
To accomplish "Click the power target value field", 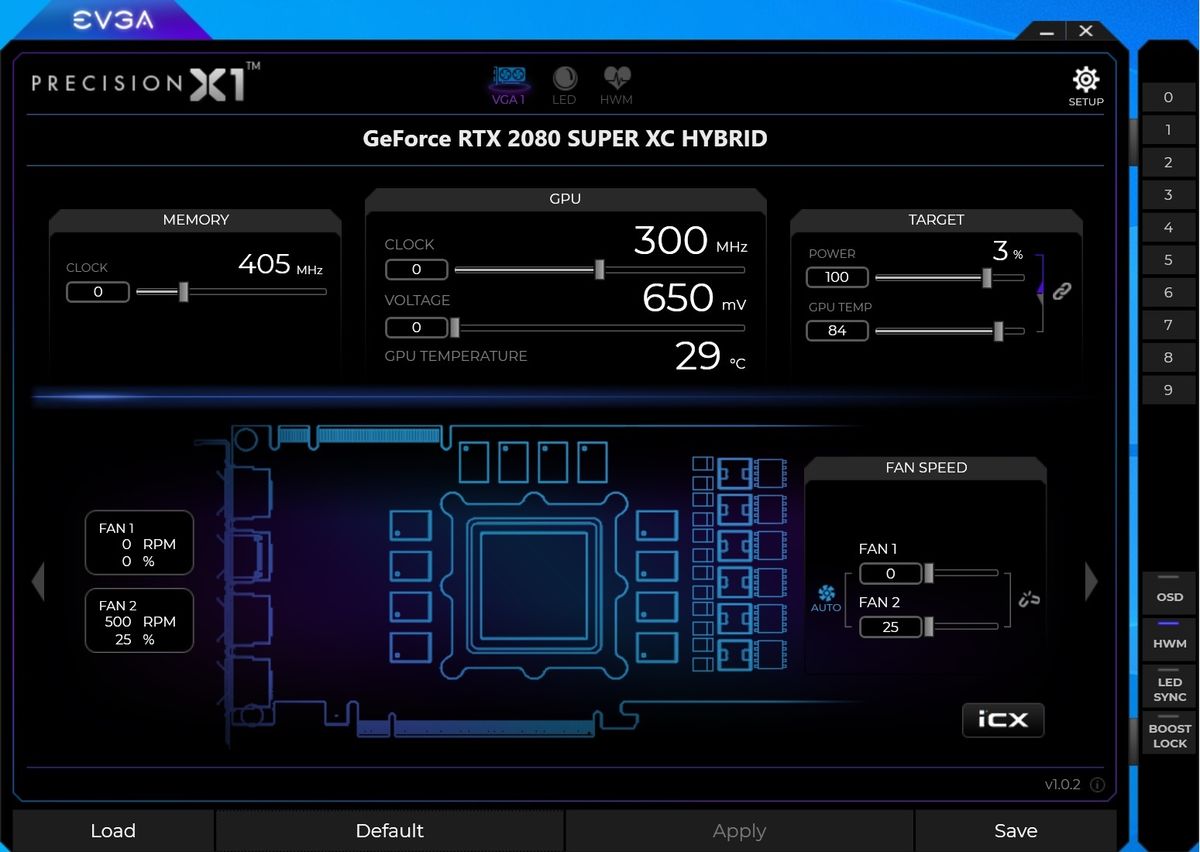I will pyautogui.click(x=837, y=277).
